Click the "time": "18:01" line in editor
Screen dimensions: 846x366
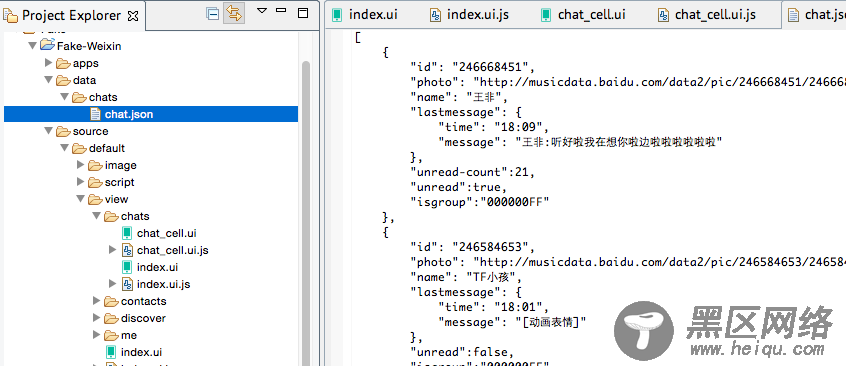click(494, 307)
